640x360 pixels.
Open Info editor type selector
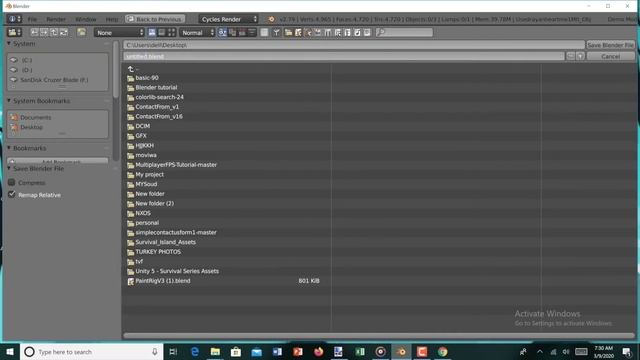(x=14, y=19)
